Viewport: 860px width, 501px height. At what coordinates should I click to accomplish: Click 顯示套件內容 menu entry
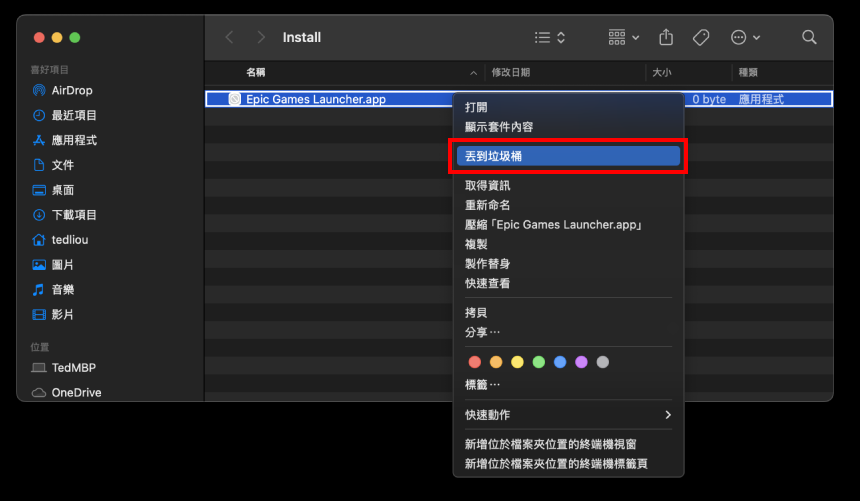(498, 127)
